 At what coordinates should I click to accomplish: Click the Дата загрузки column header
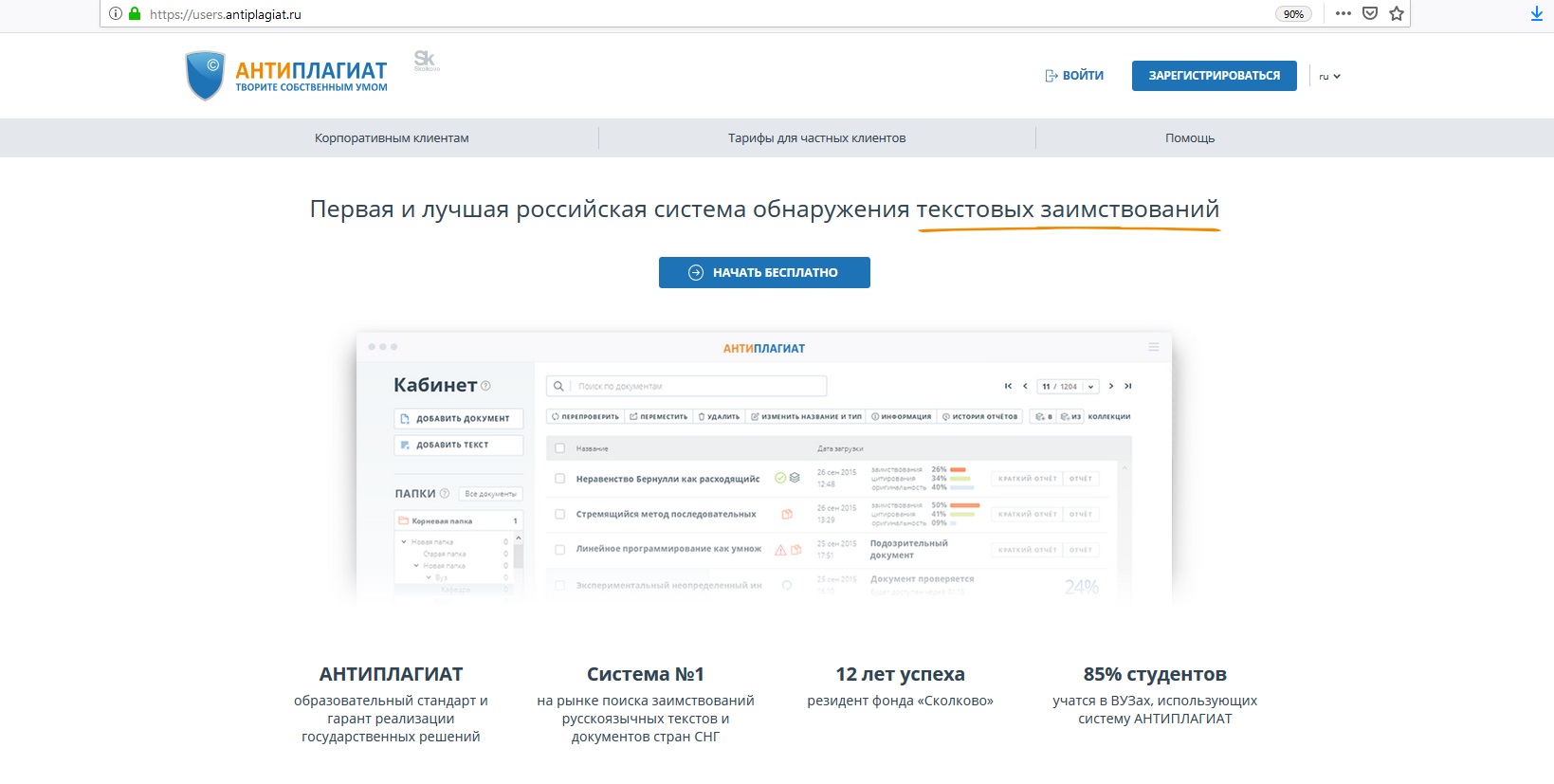click(x=840, y=448)
